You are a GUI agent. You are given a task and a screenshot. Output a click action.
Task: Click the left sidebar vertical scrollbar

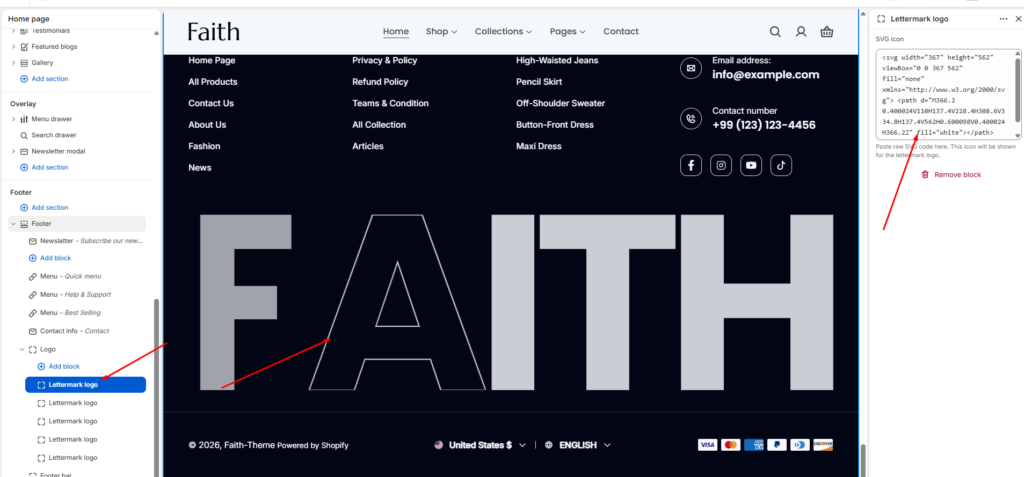[155, 387]
